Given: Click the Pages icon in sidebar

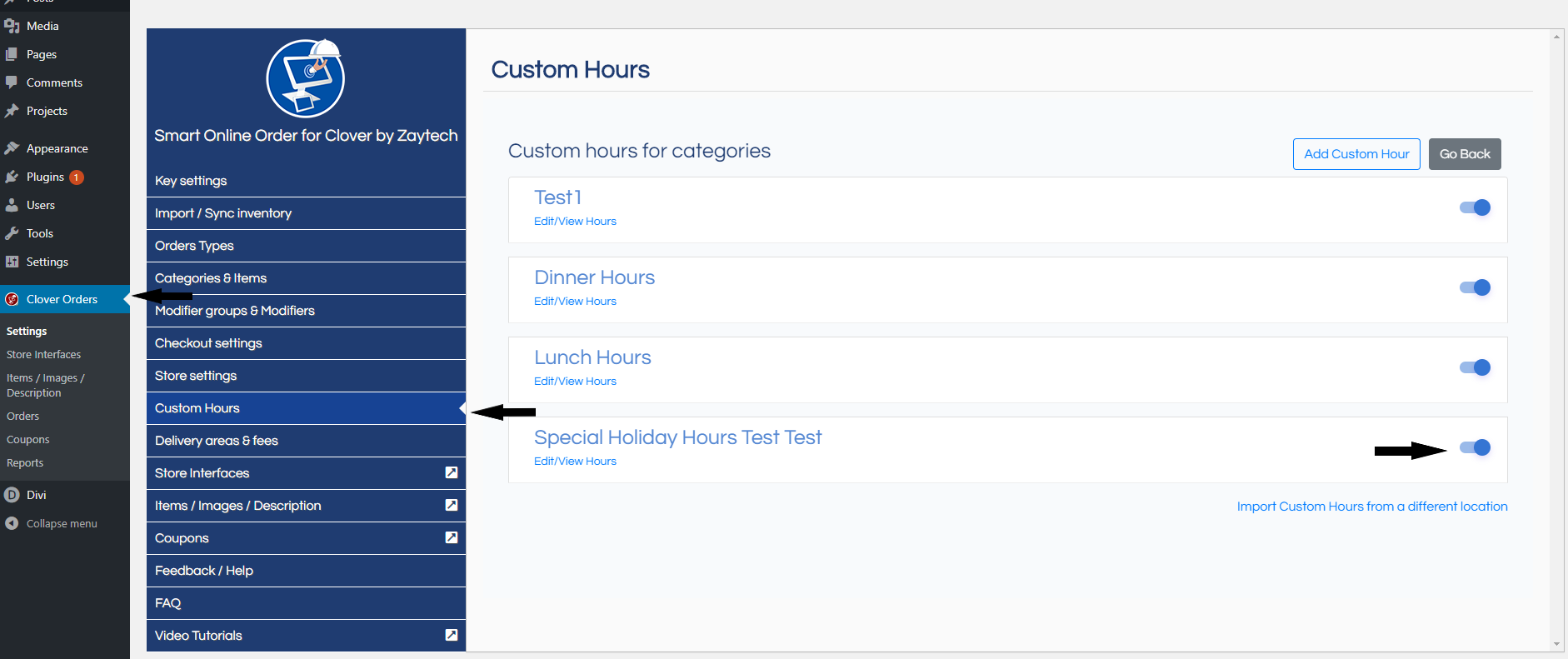Looking at the screenshot, I should (x=12, y=54).
